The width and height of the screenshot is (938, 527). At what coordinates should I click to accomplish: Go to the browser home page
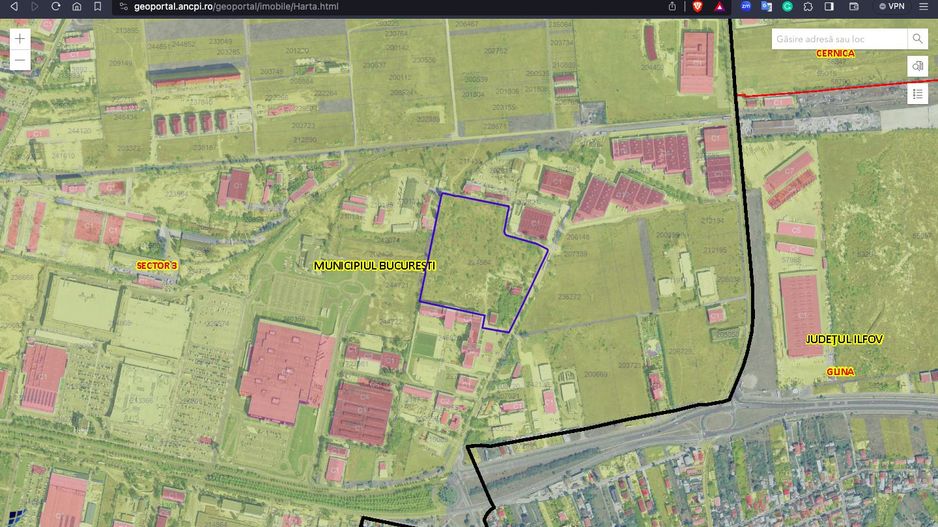(77, 6)
